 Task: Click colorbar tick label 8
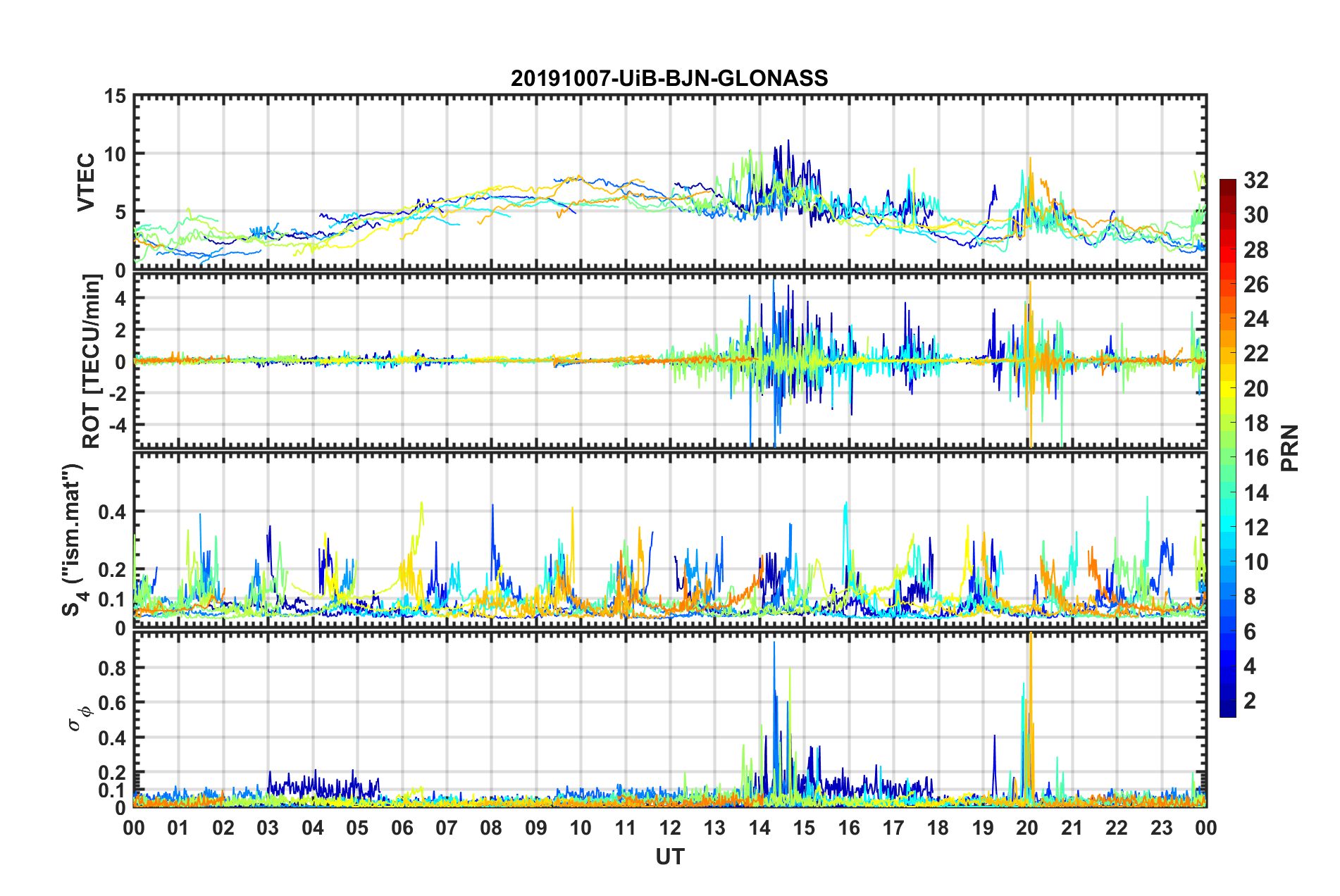tap(1250, 597)
